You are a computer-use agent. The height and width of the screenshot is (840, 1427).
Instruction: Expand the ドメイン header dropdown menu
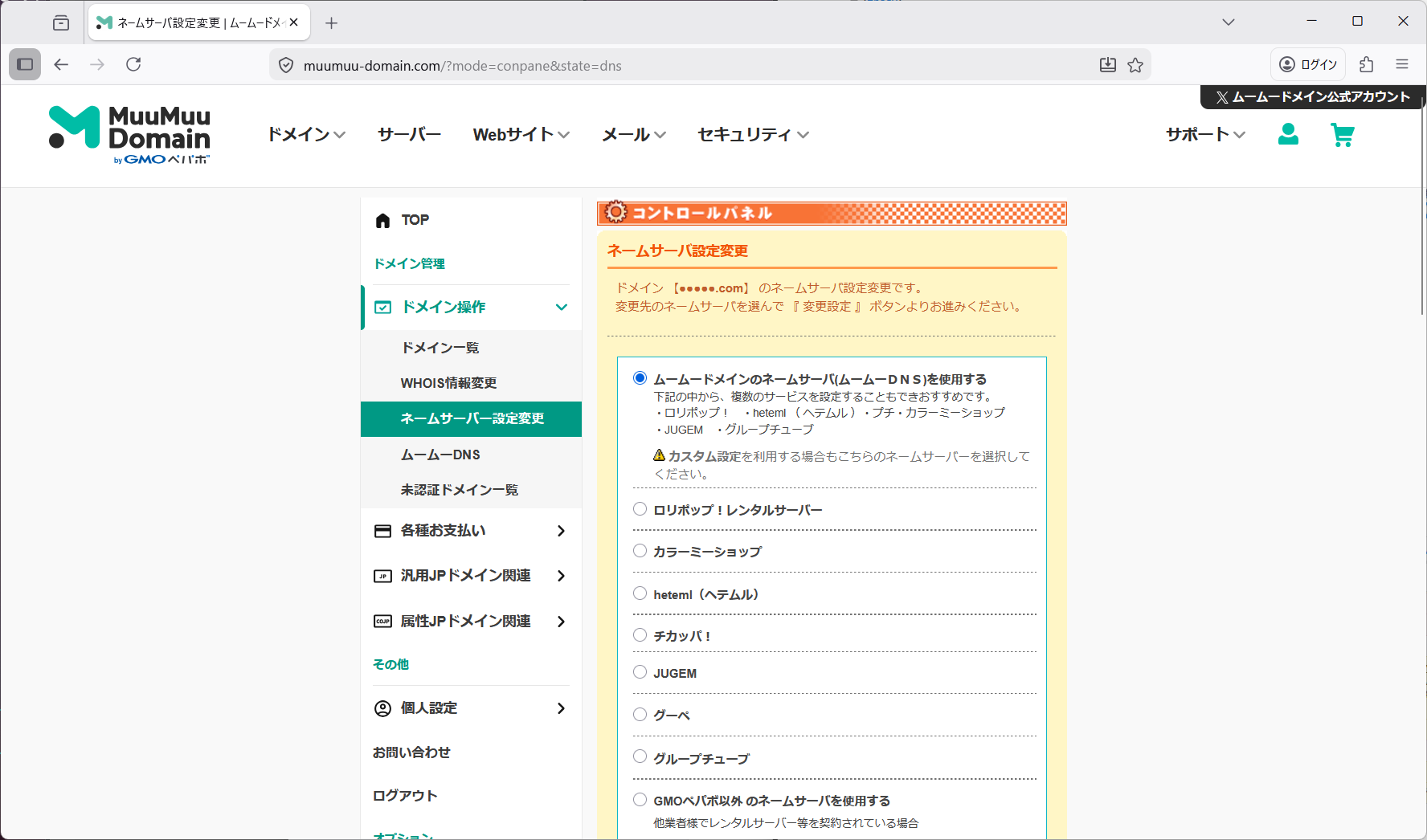(x=306, y=135)
